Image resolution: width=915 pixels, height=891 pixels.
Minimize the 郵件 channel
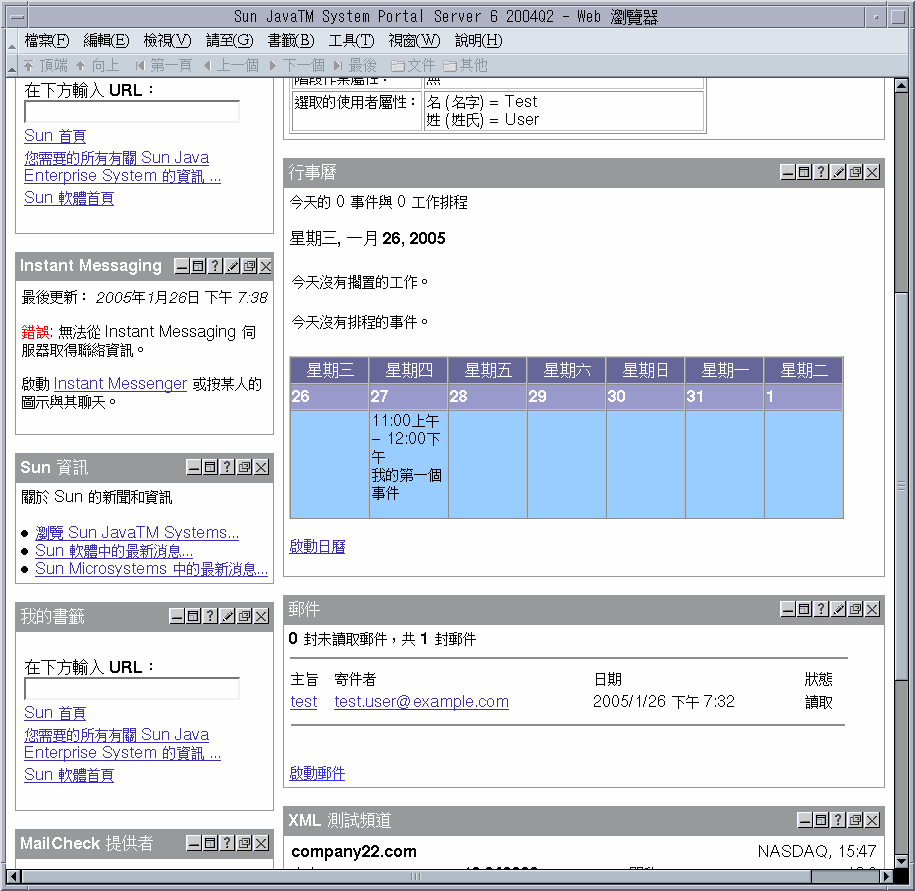(x=788, y=609)
